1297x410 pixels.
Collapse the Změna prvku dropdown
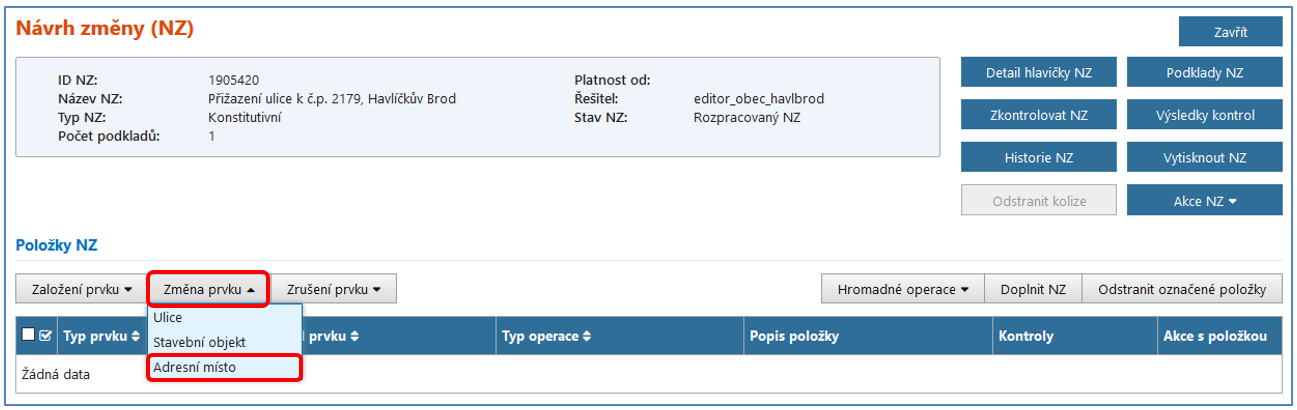(x=208, y=290)
